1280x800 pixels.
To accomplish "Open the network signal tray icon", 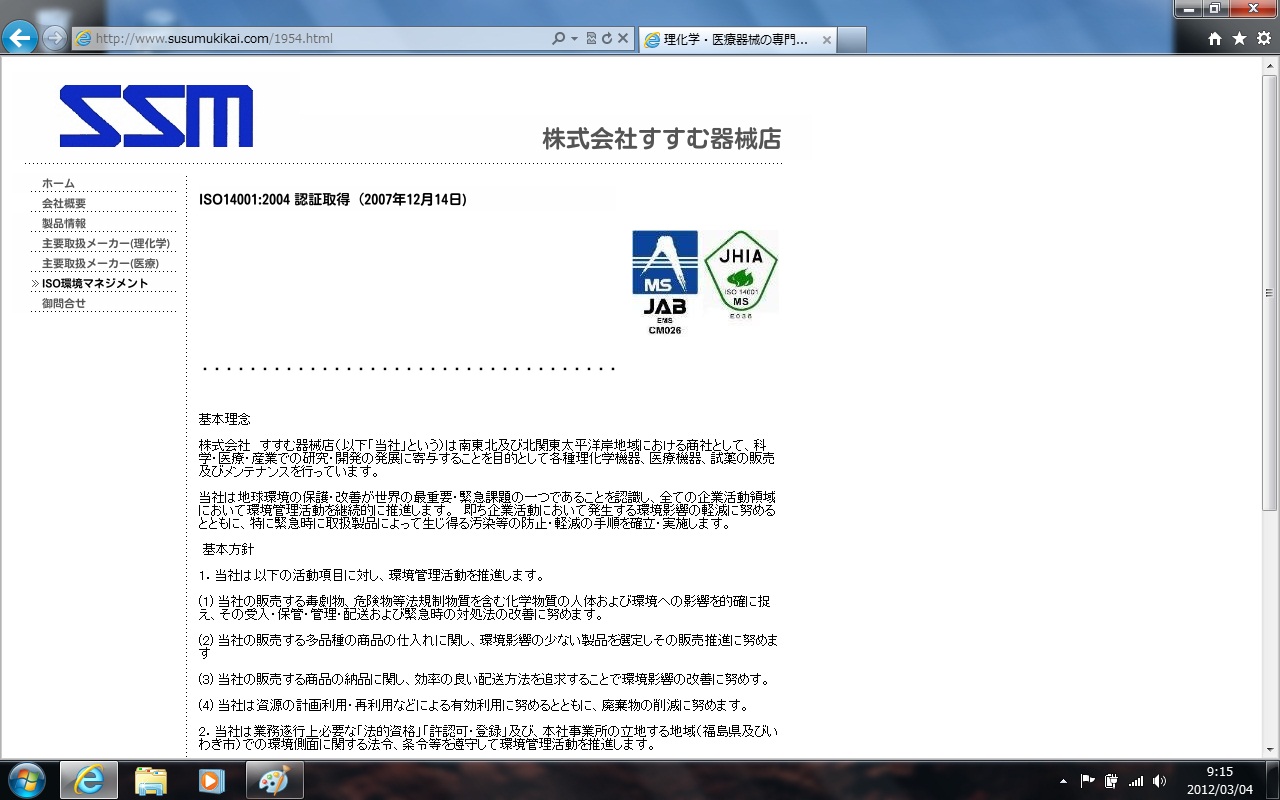I will coord(1135,781).
